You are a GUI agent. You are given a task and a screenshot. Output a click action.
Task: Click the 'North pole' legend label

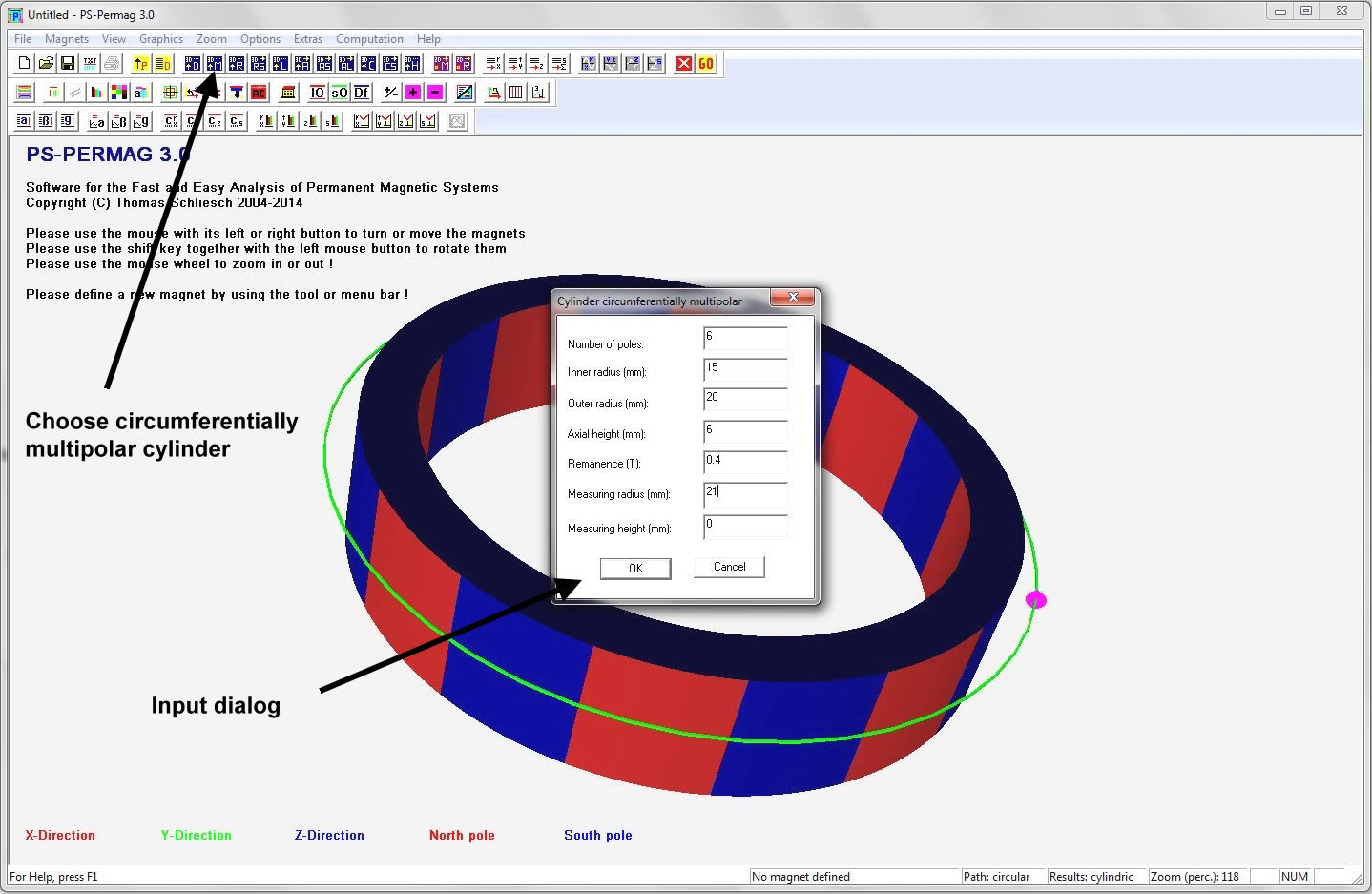462,835
